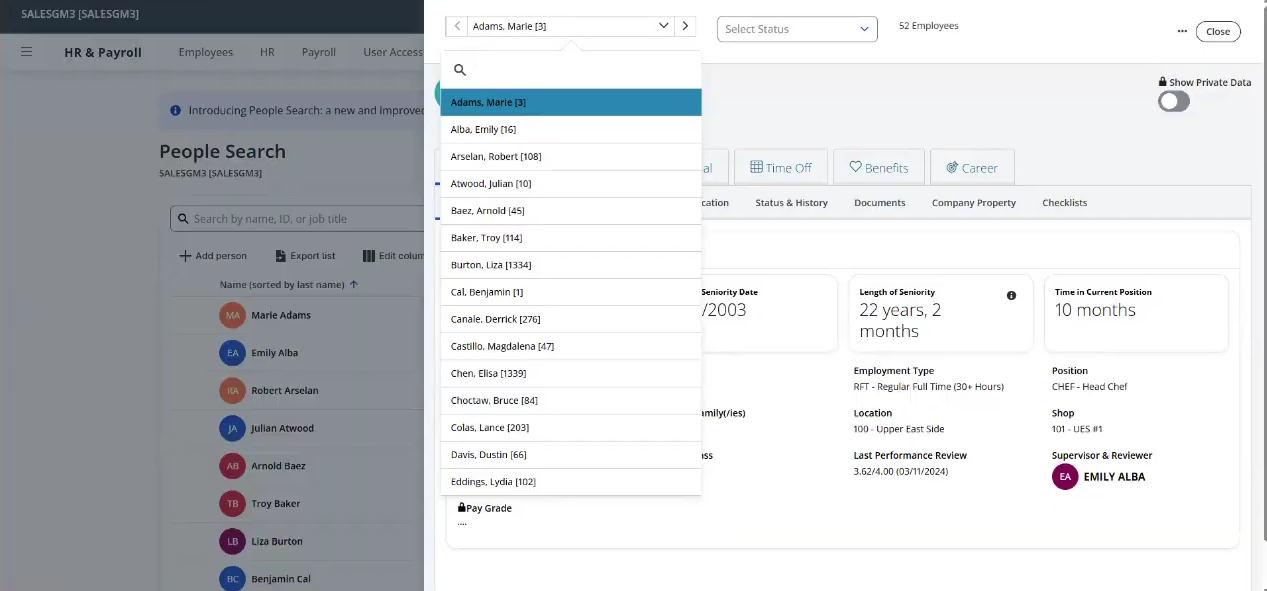Image resolution: width=1267 pixels, height=591 pixels.
Task: Select Canale, Derrick [276] in dropdown
Action: pyautogui.click(x=571, y=319)
